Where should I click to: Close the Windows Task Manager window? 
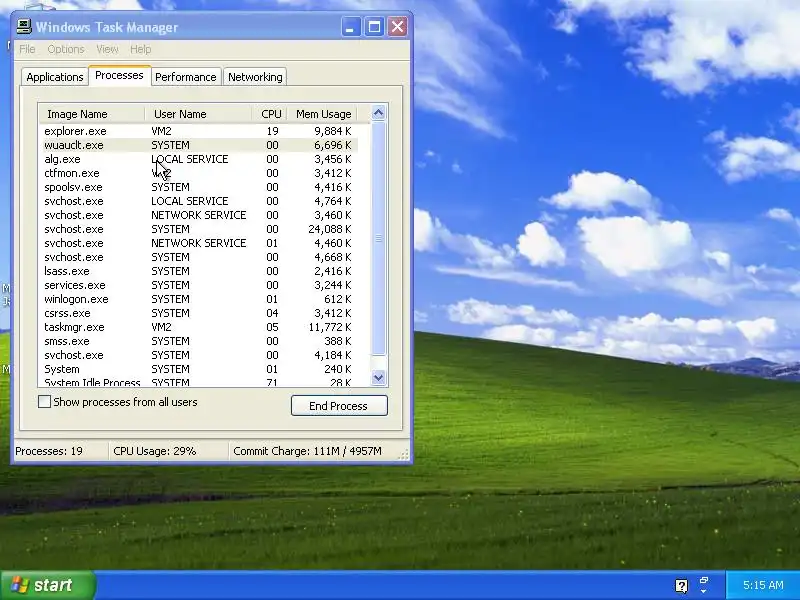397,27
